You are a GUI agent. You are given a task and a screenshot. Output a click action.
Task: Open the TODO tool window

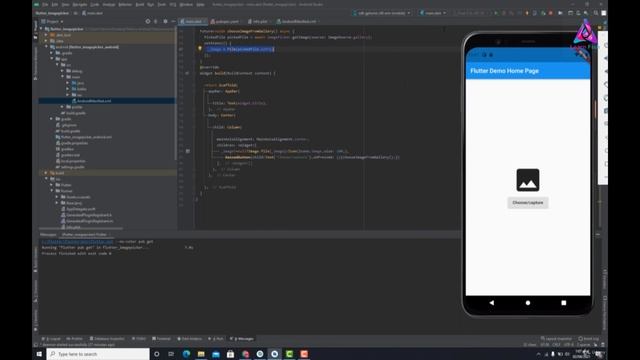point(139,339)
